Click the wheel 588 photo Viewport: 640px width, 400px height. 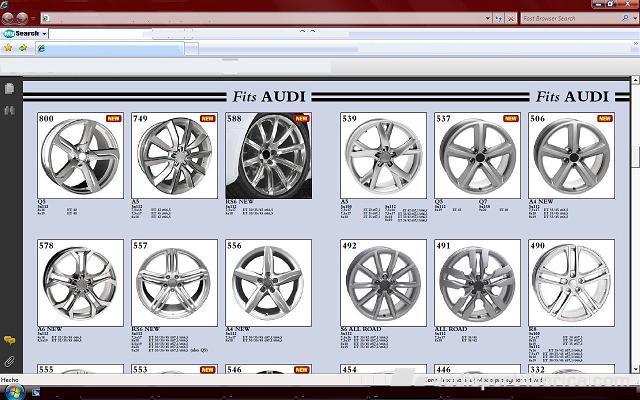[x=268, y=156]
